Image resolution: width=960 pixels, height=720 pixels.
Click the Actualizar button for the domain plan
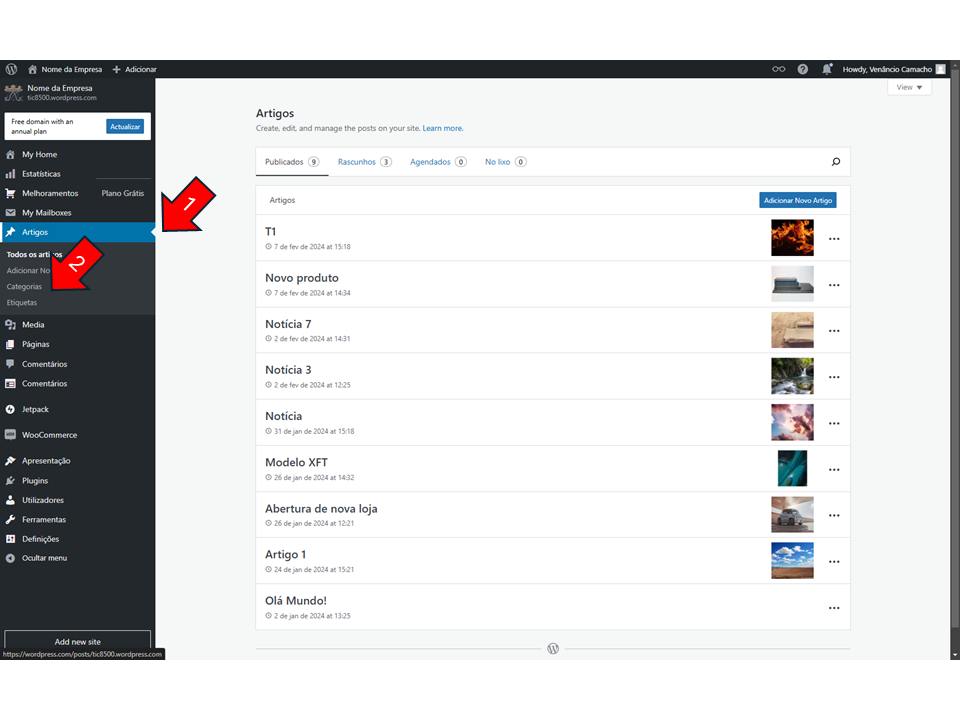point(125,127)
